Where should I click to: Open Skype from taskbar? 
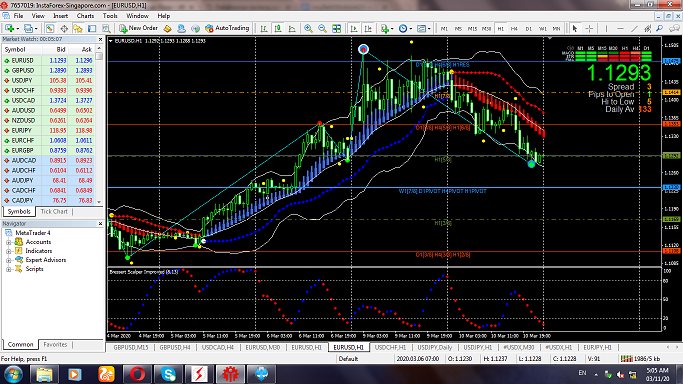(168, 374)
